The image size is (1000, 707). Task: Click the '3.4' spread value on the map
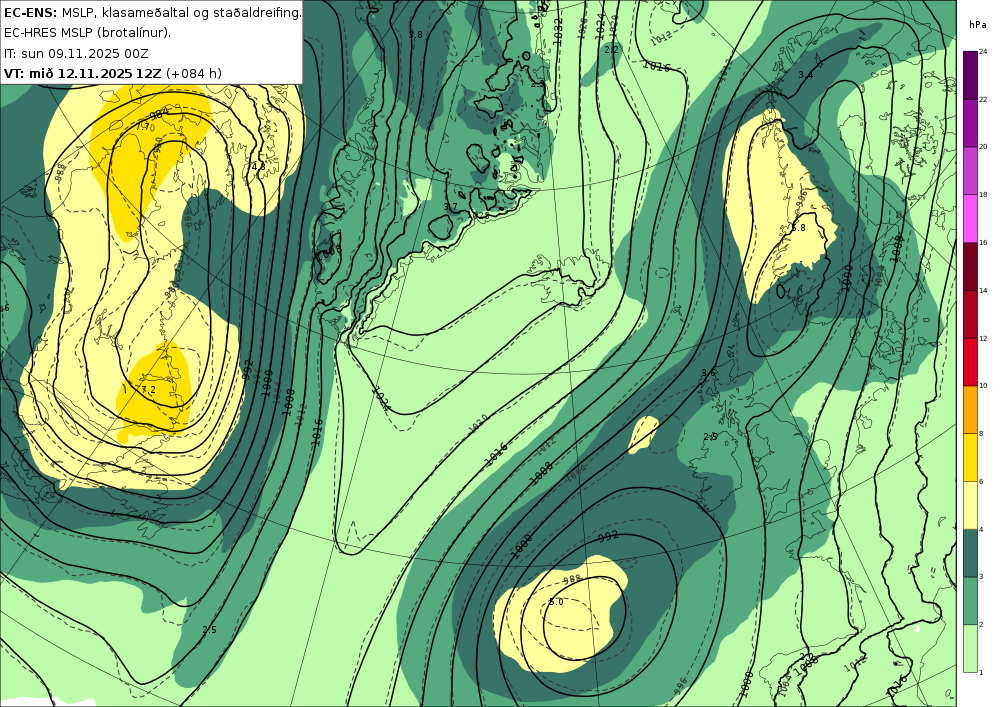coord(805,75)
